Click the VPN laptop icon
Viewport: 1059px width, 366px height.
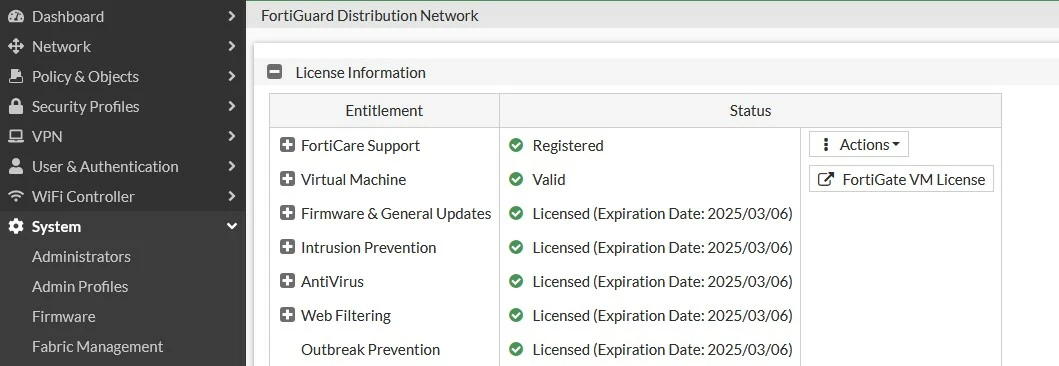[x=16, y=136]
